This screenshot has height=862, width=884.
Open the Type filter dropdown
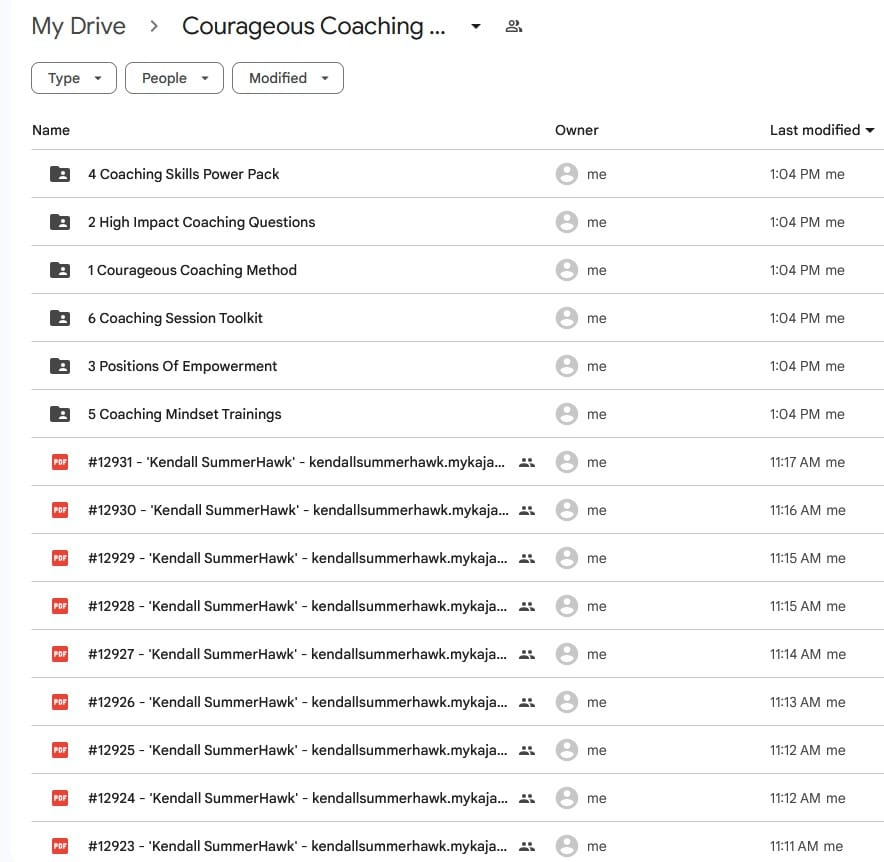(x=74, y=78)
